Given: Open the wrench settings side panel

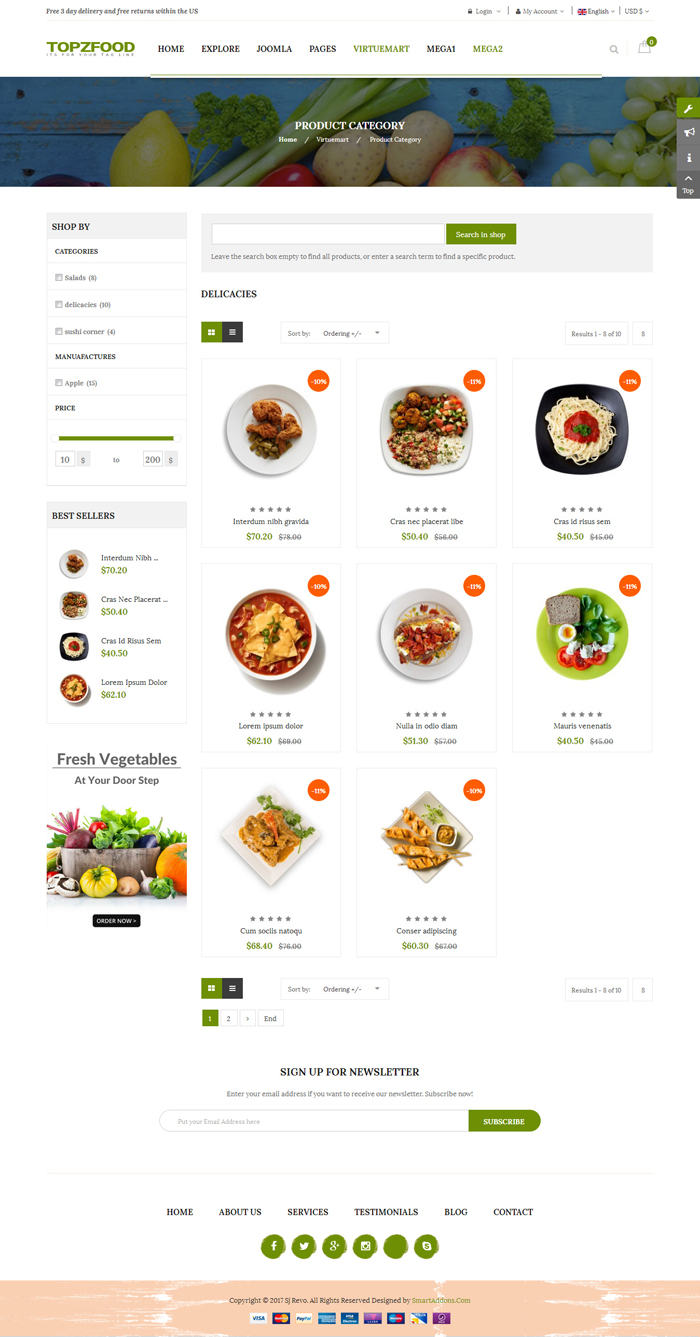Looking at the screenshot, I should click(x=688, y=108).
